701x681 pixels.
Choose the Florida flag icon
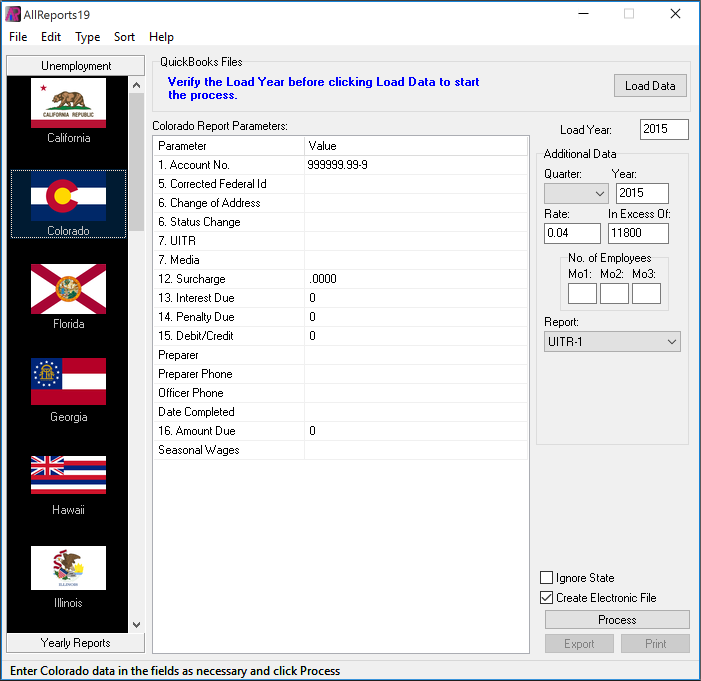(68, 289)
